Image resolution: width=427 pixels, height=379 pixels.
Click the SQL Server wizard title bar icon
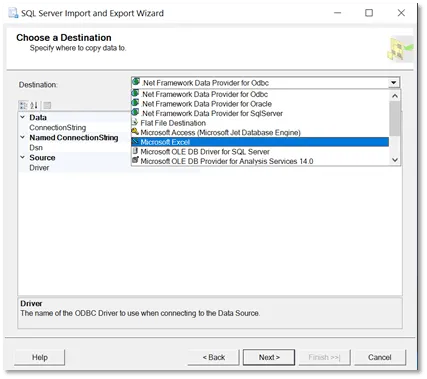point(13,13)
